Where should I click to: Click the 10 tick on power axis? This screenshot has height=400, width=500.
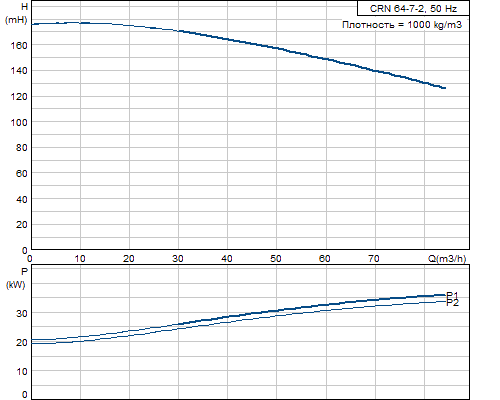22,371
